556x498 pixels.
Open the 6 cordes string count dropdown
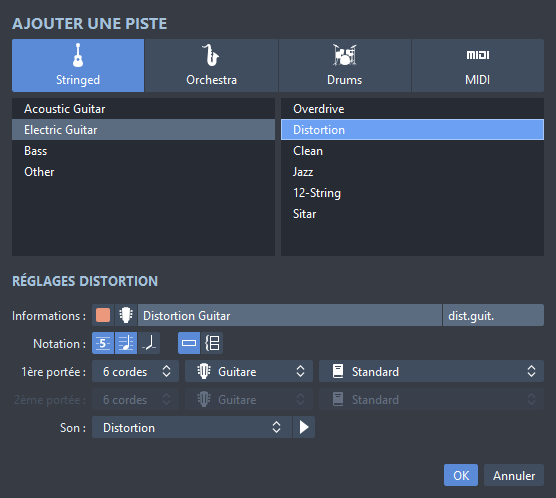pos(135,371)
